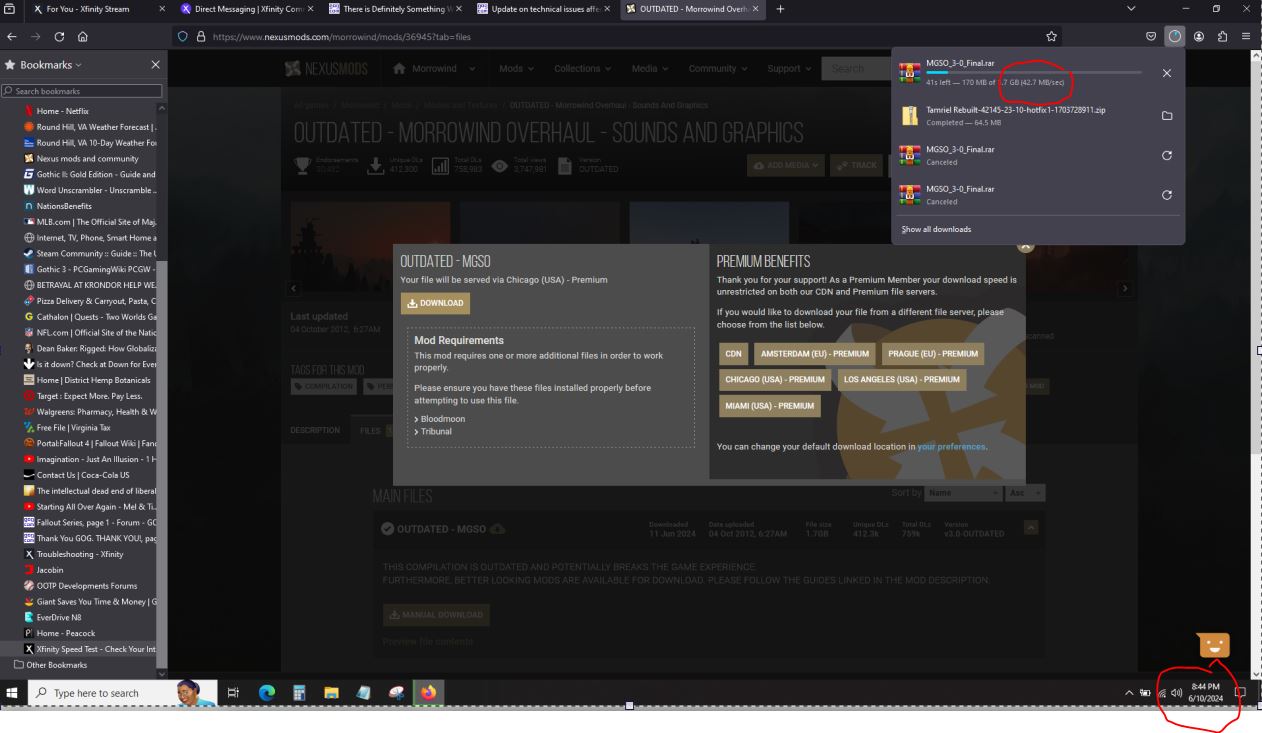Choose the LOS ANGELES (USA) - PREMIUM server
The image size is (1262, 733).
point(902,380)
